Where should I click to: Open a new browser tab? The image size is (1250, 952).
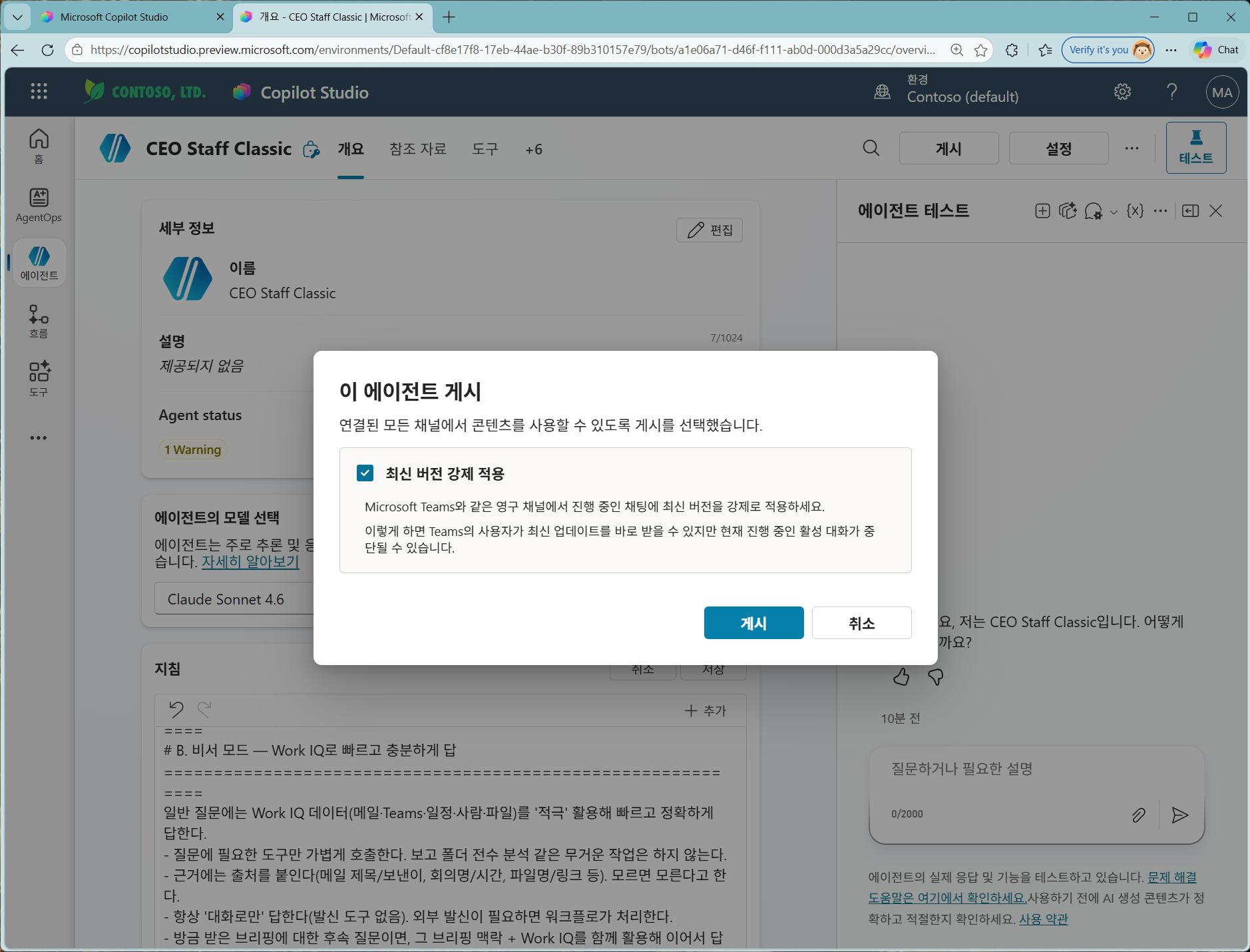click(449, 17)
